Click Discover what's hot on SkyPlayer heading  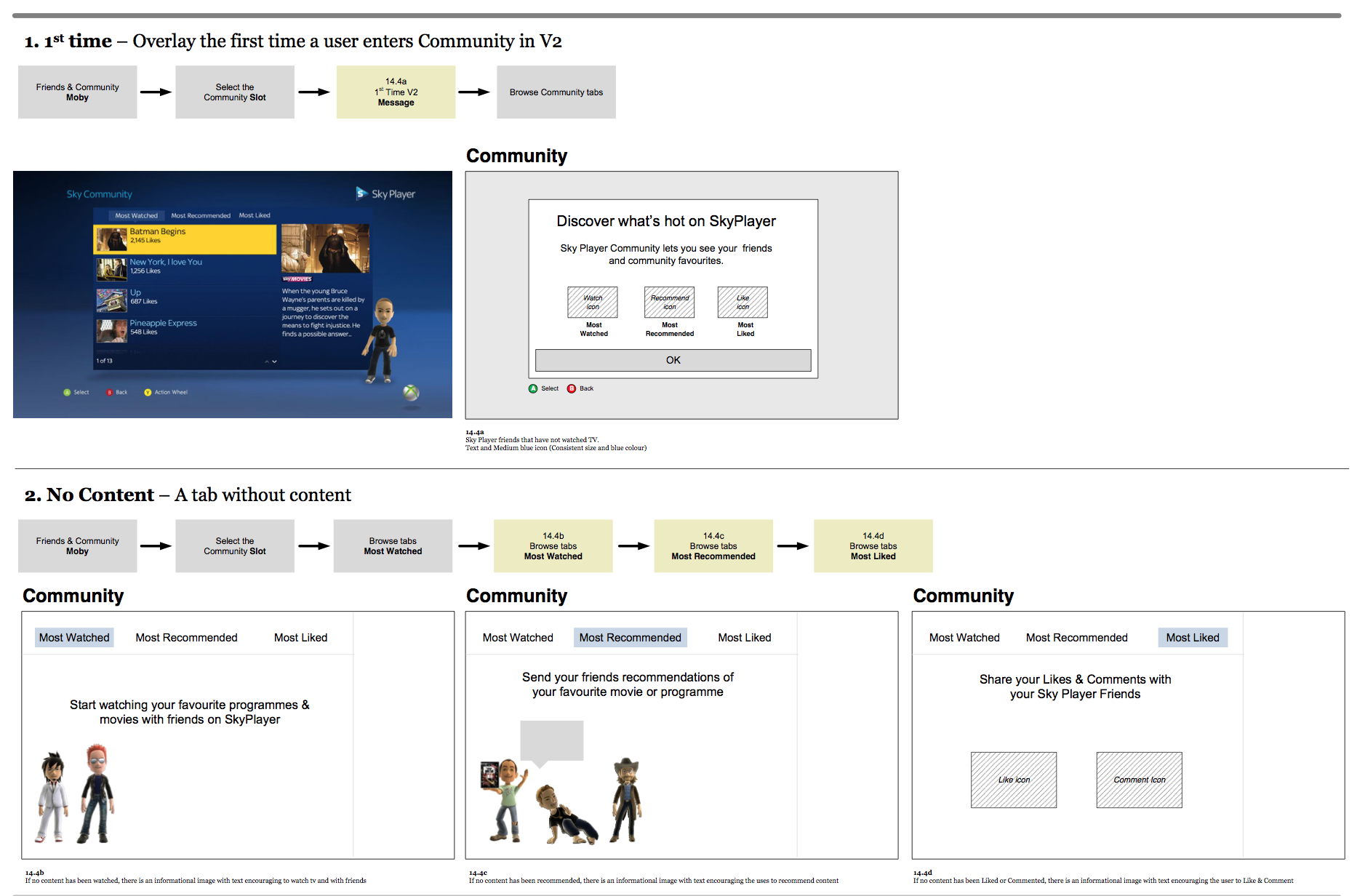(666, 221)
